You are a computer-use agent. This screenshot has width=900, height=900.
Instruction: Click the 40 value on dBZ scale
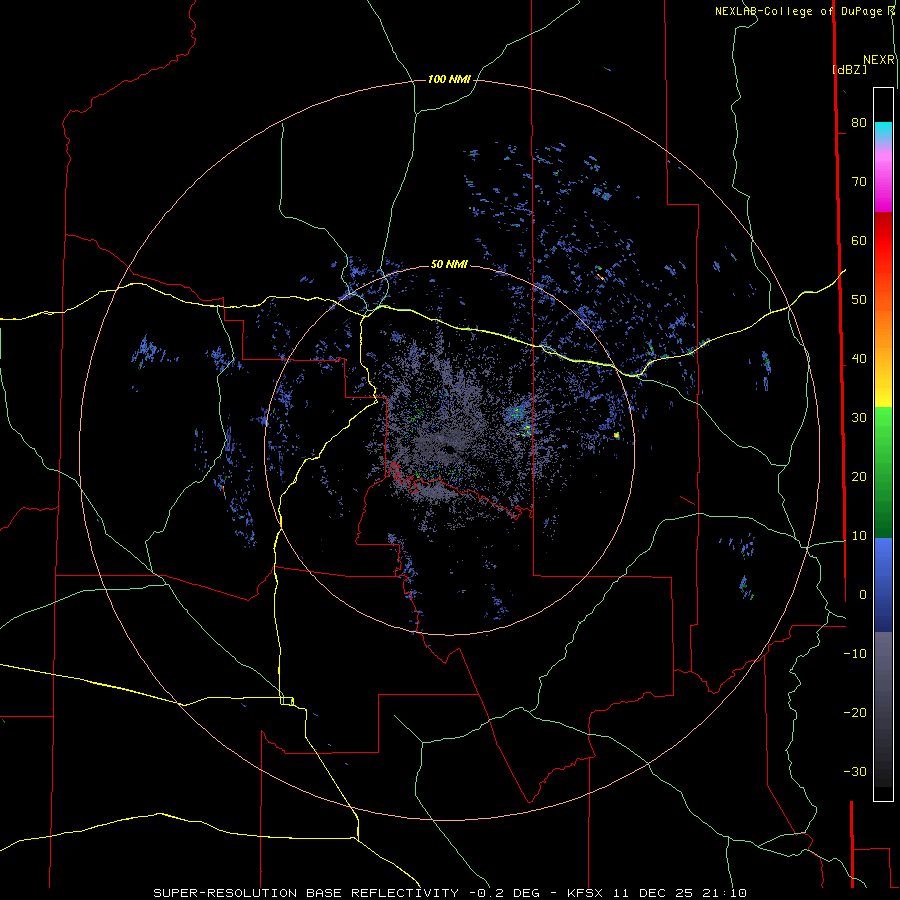[859, 359]
